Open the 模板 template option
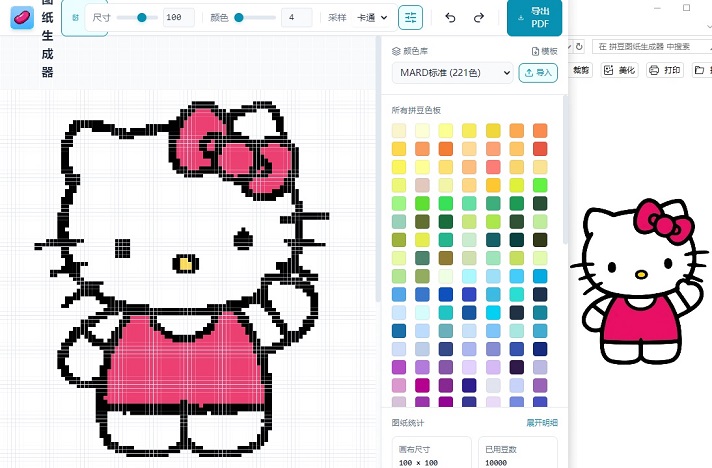Screen dimensions: 712x468 pyautogui.click(x=543, y=50)
